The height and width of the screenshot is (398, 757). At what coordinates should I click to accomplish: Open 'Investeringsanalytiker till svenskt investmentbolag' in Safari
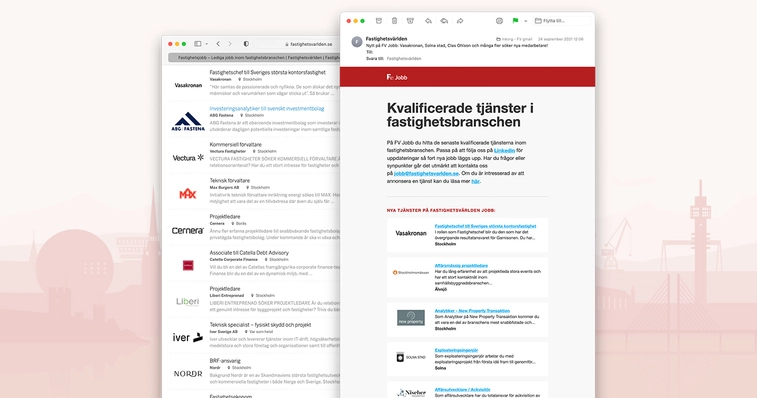[267, 109]
